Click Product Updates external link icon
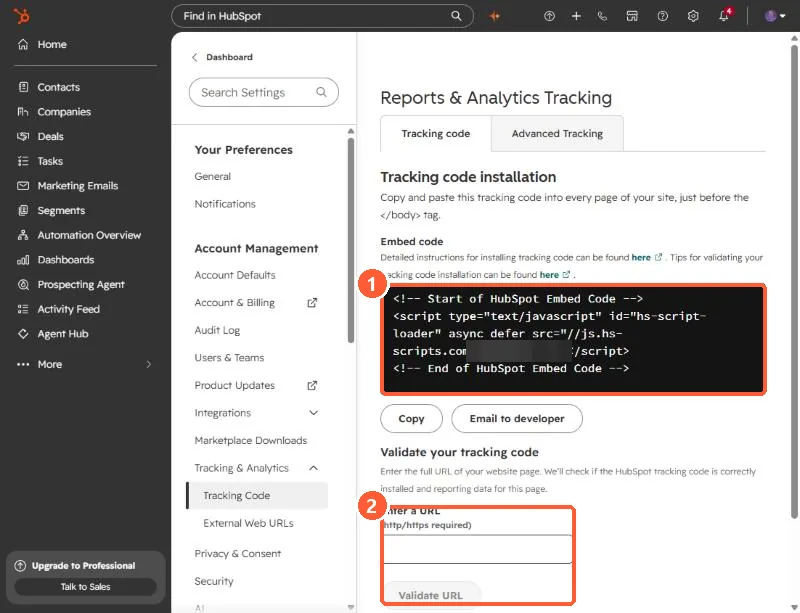This screenshot has width=800, height=613. click(312, 385)
